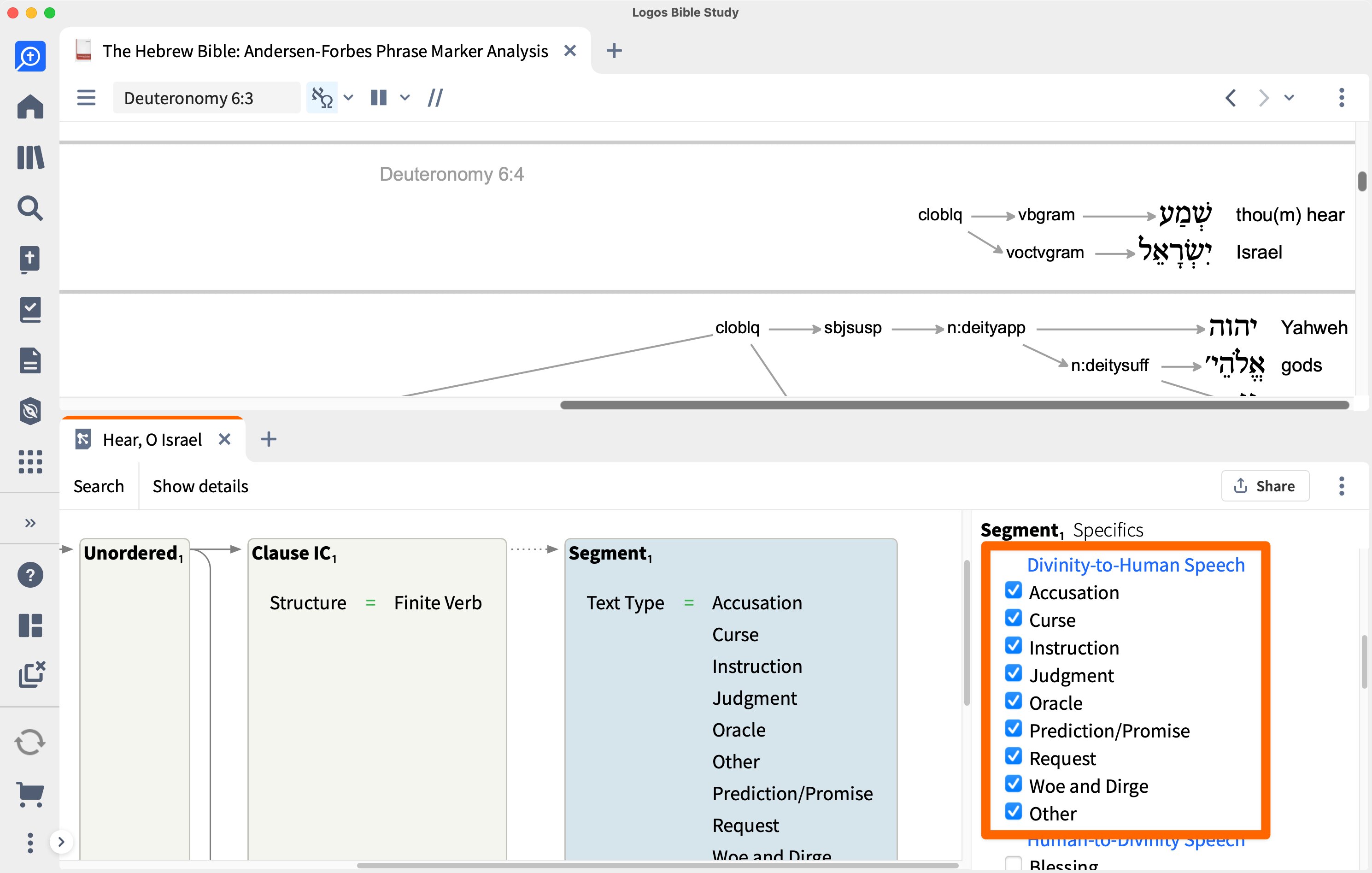Click the Search button
Image resolution: width=1372 pixels, height=873 pixels.
coord(99,486)
